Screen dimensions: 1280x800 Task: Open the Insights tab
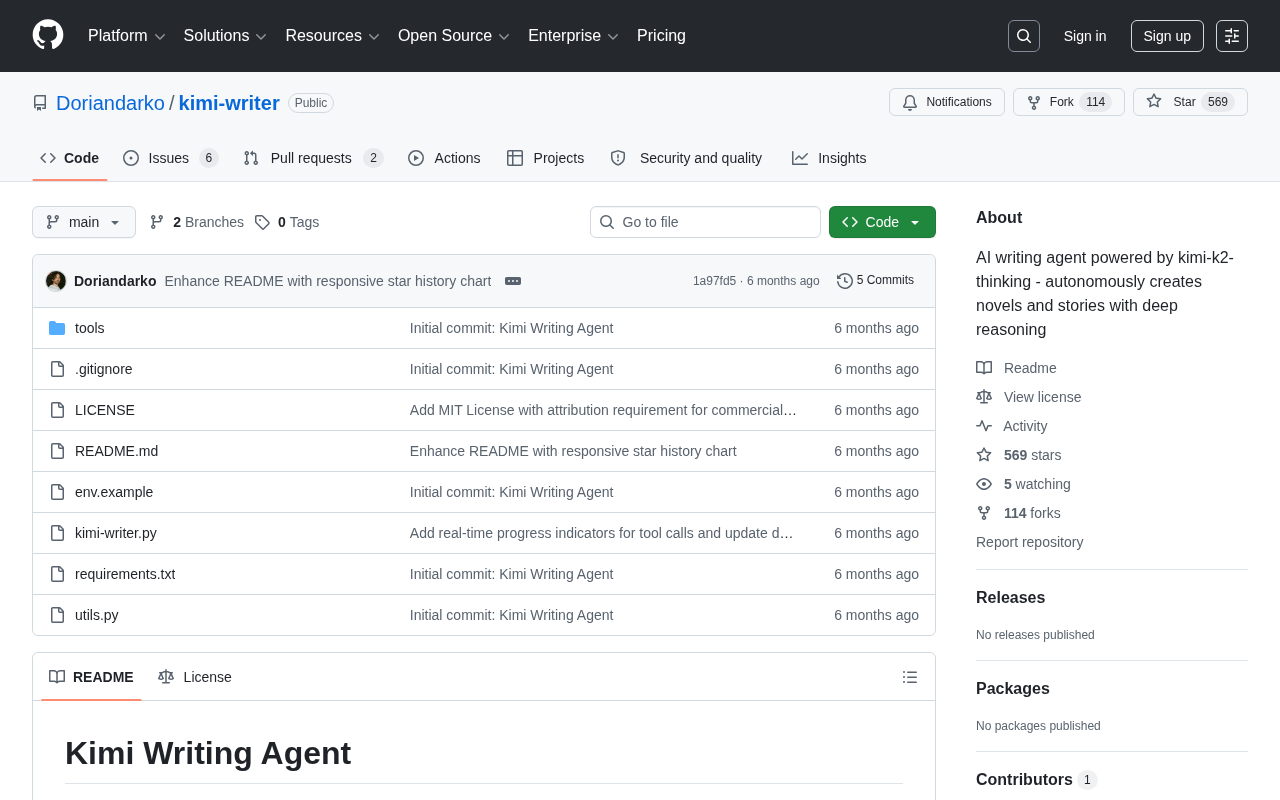[829, 158]
